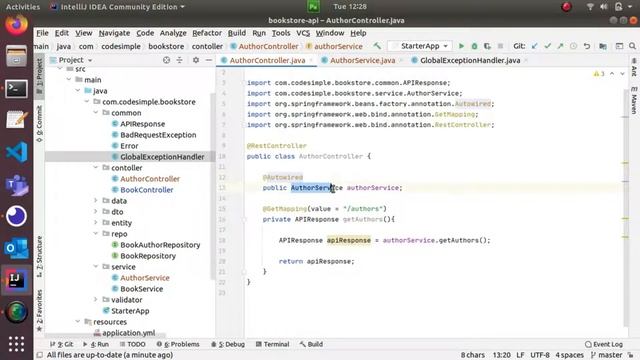Click 4 spaces indent setting
Screen dimensions: 640x360
point(569,355)
